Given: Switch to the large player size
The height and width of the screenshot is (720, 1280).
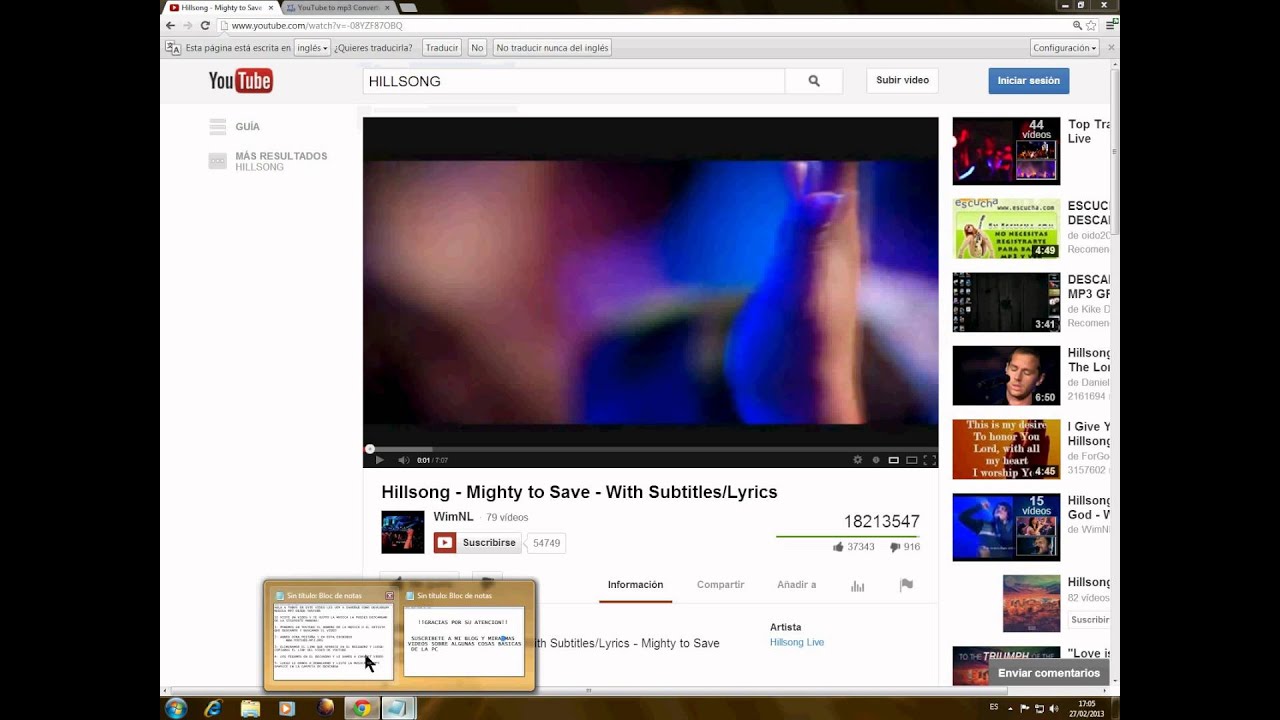Looking at the screenshot, I should coord(911,460).
